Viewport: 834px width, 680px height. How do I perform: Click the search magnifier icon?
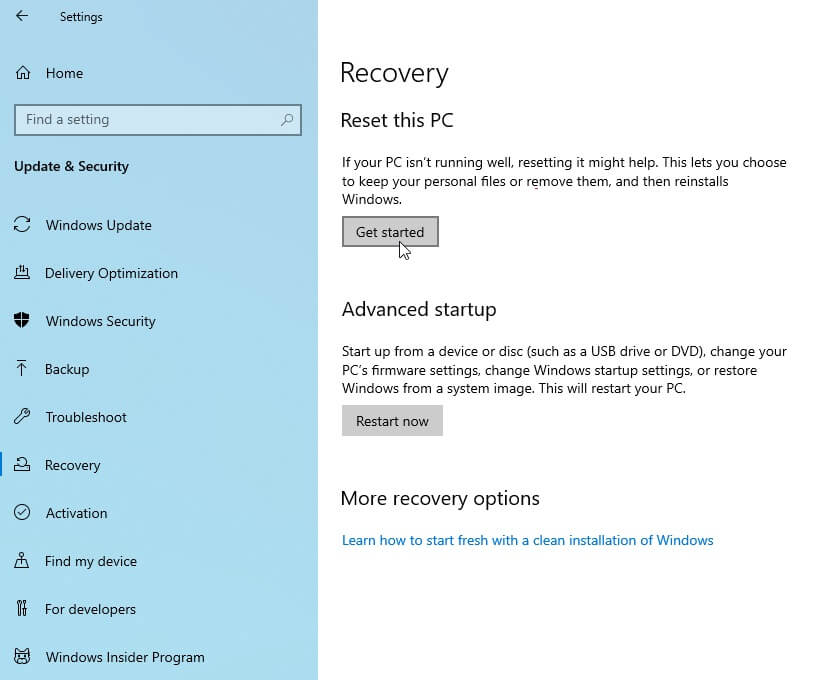click(287, 120)
